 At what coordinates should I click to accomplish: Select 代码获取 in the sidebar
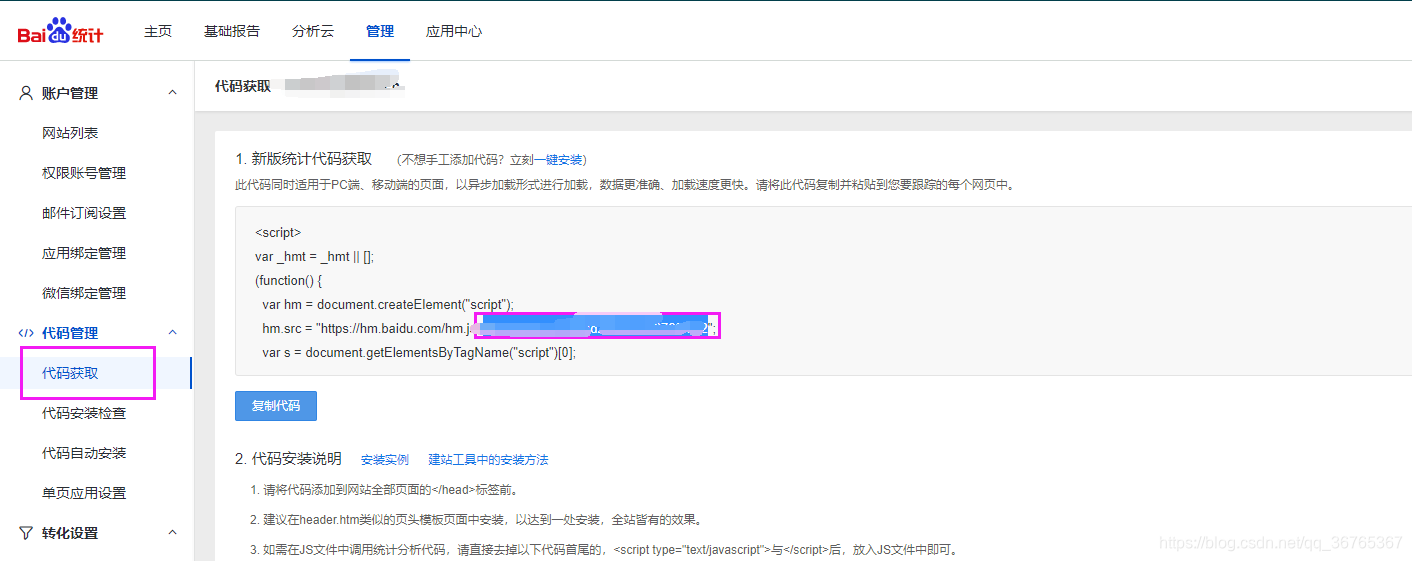[70, 373]
